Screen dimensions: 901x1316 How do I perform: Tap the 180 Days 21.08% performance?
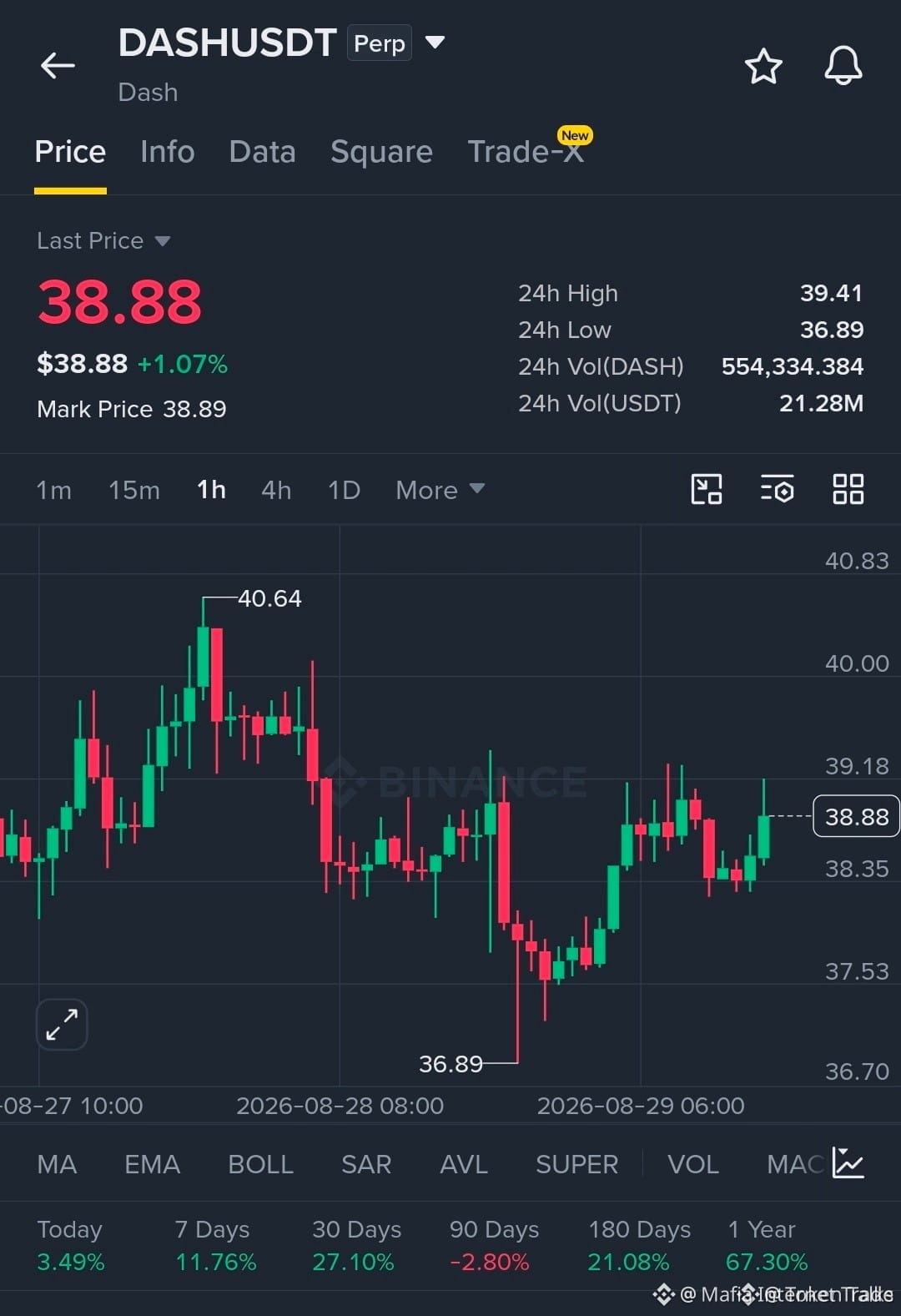pyautogui.click(x=639, y=1246)
